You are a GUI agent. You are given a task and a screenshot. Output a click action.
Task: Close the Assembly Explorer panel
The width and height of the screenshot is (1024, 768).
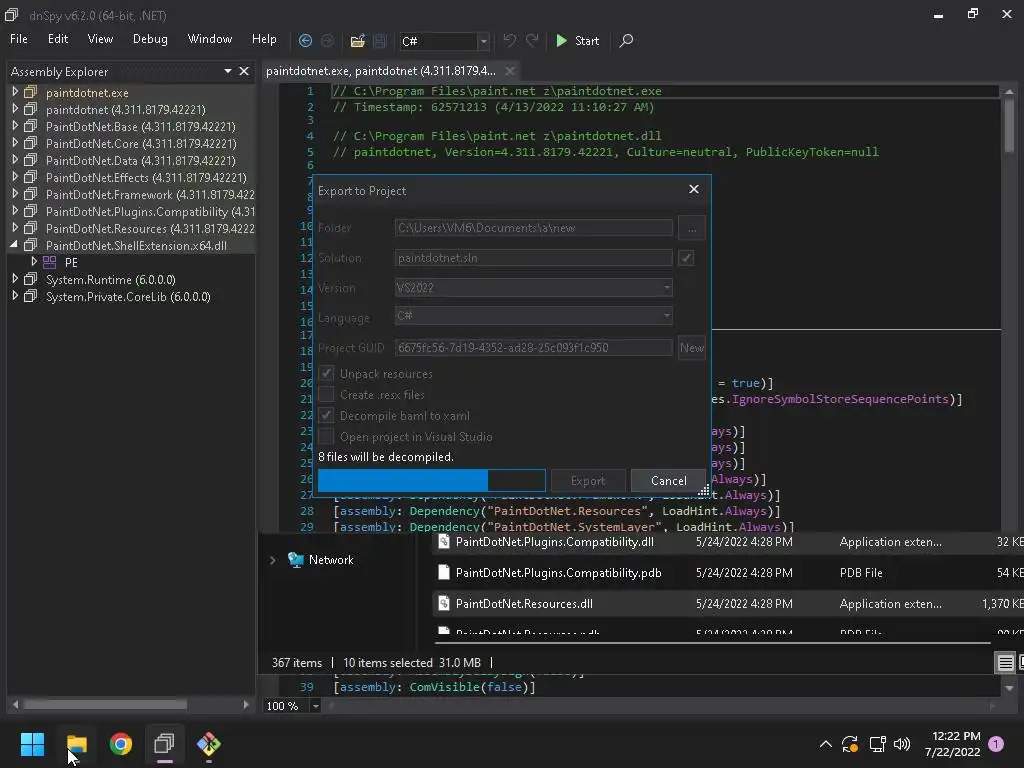click(244, 71)
